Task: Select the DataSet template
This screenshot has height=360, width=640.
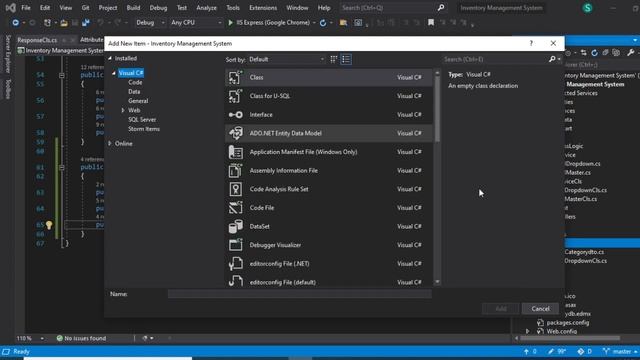Action: pos(329,227)
